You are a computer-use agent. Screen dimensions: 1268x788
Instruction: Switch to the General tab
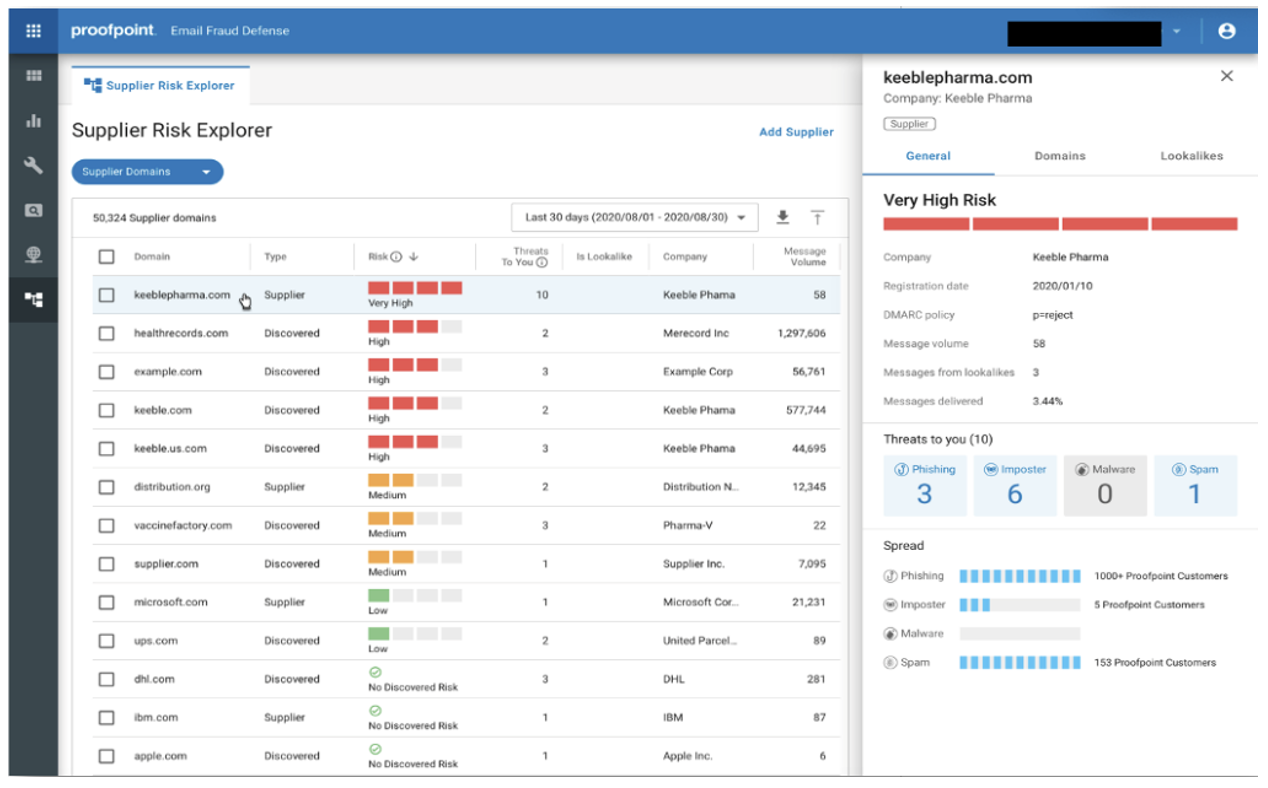(x=928, y=156)
